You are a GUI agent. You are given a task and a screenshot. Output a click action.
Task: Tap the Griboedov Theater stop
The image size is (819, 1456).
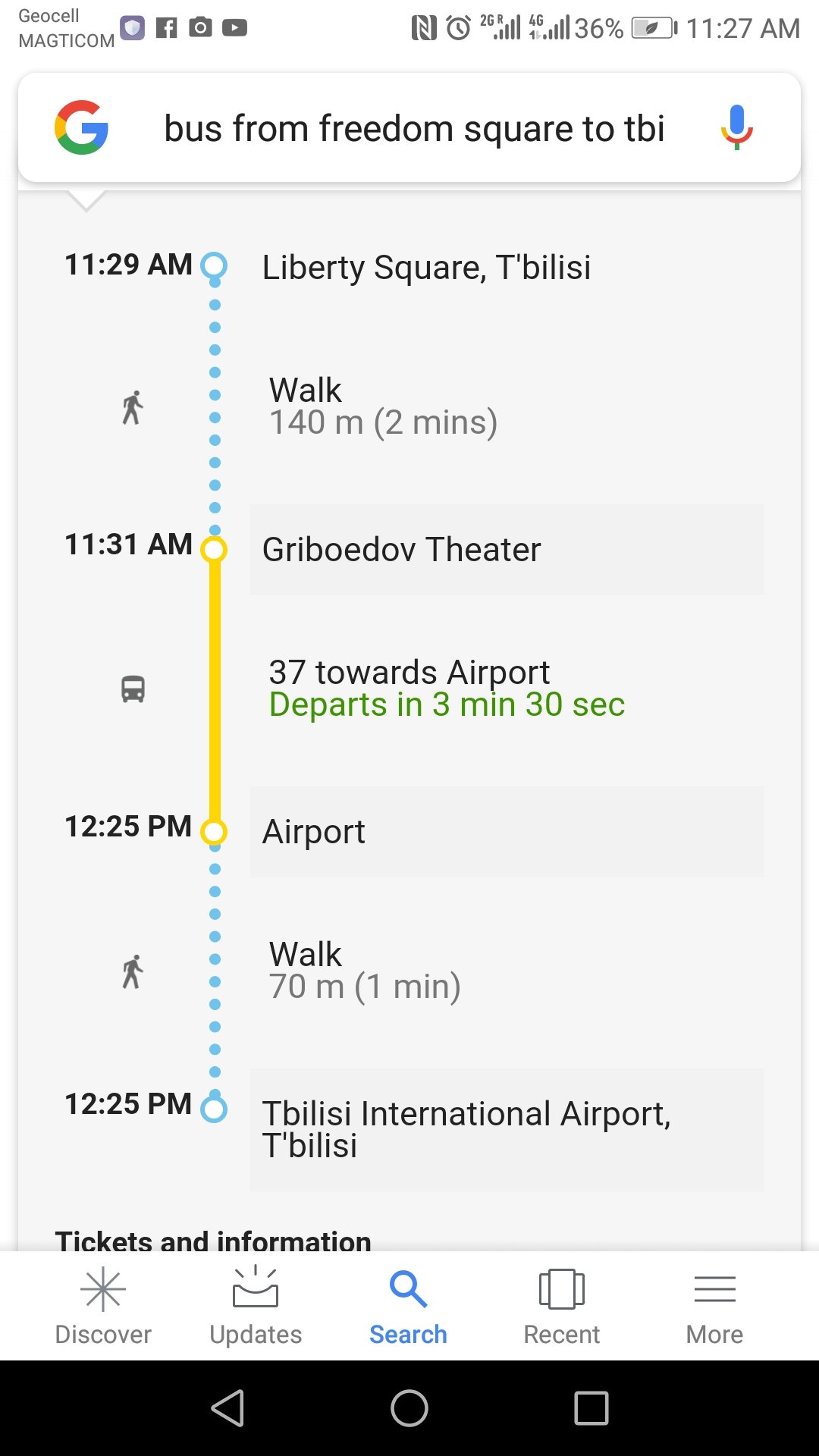coord(507,550)
